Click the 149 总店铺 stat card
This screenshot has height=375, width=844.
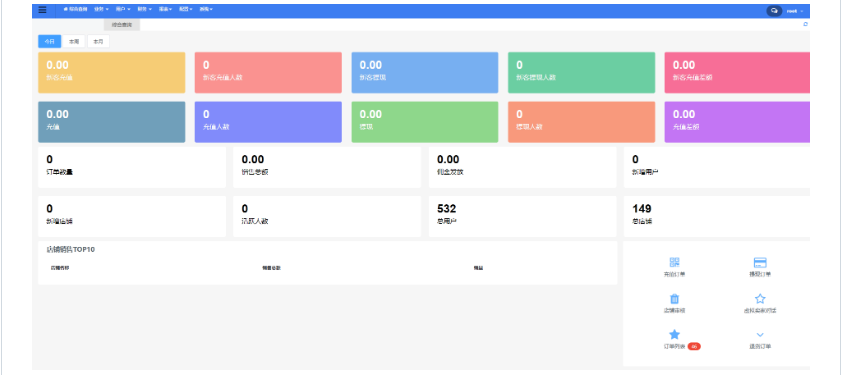pos(717,216)
